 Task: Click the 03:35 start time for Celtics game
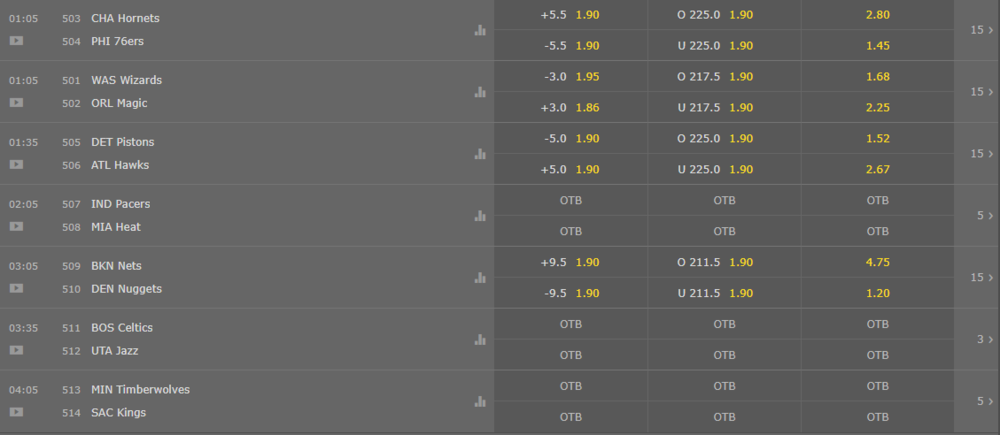(23, 328)
